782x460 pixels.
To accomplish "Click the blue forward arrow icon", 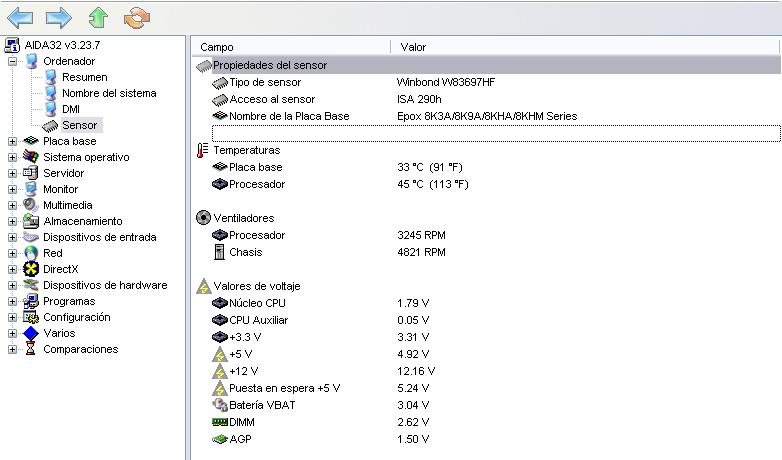I will click(59, 18).
